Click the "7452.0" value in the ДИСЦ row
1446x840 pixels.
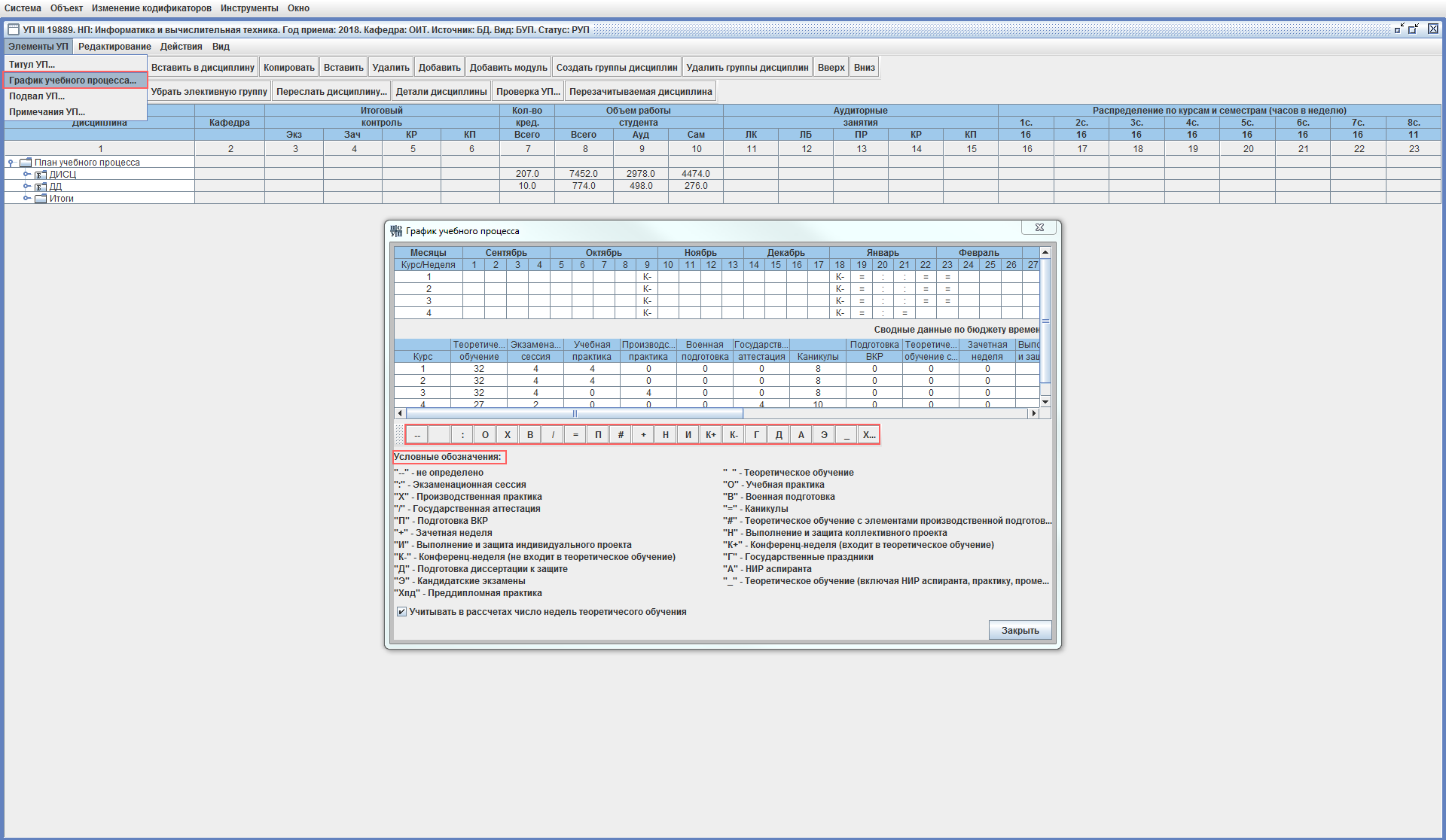click(x=584, y=174)
